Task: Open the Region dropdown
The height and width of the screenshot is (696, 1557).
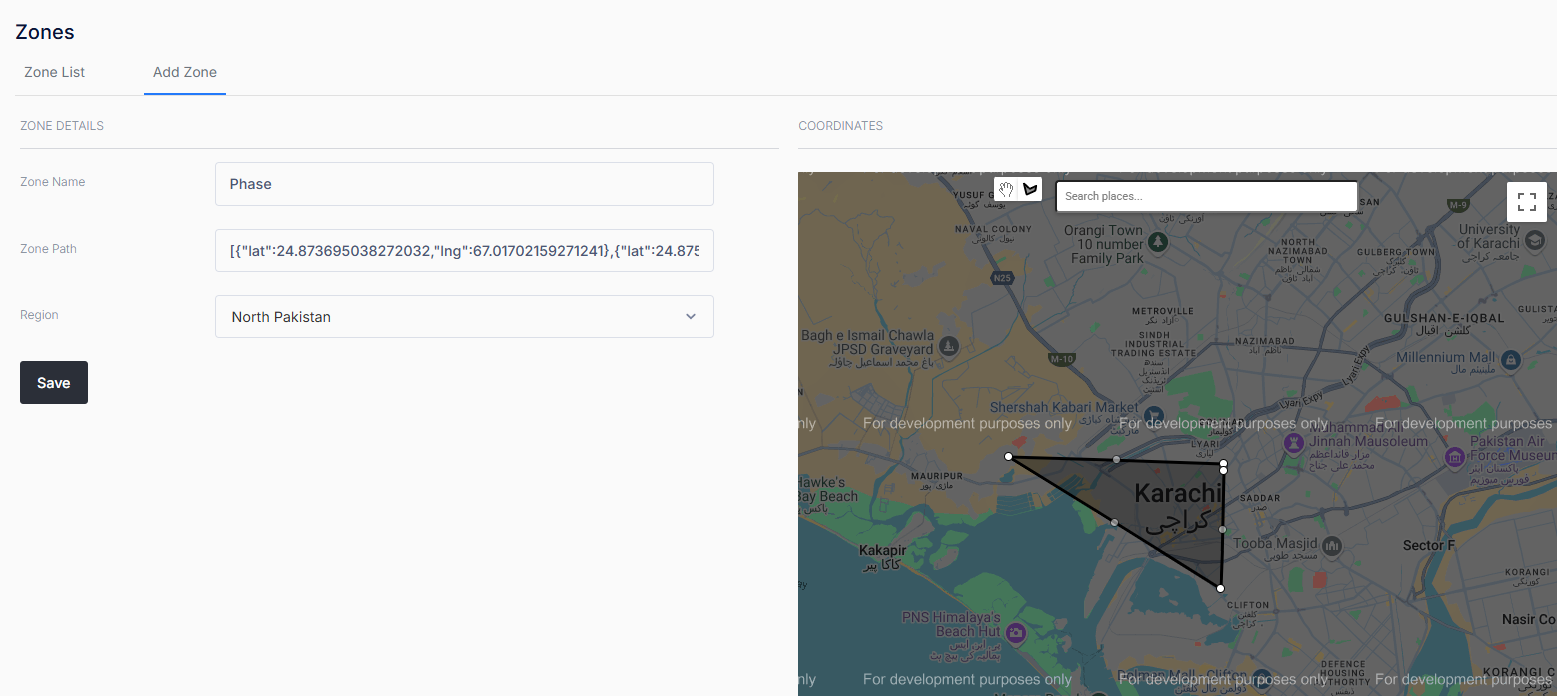Action: 464,316
